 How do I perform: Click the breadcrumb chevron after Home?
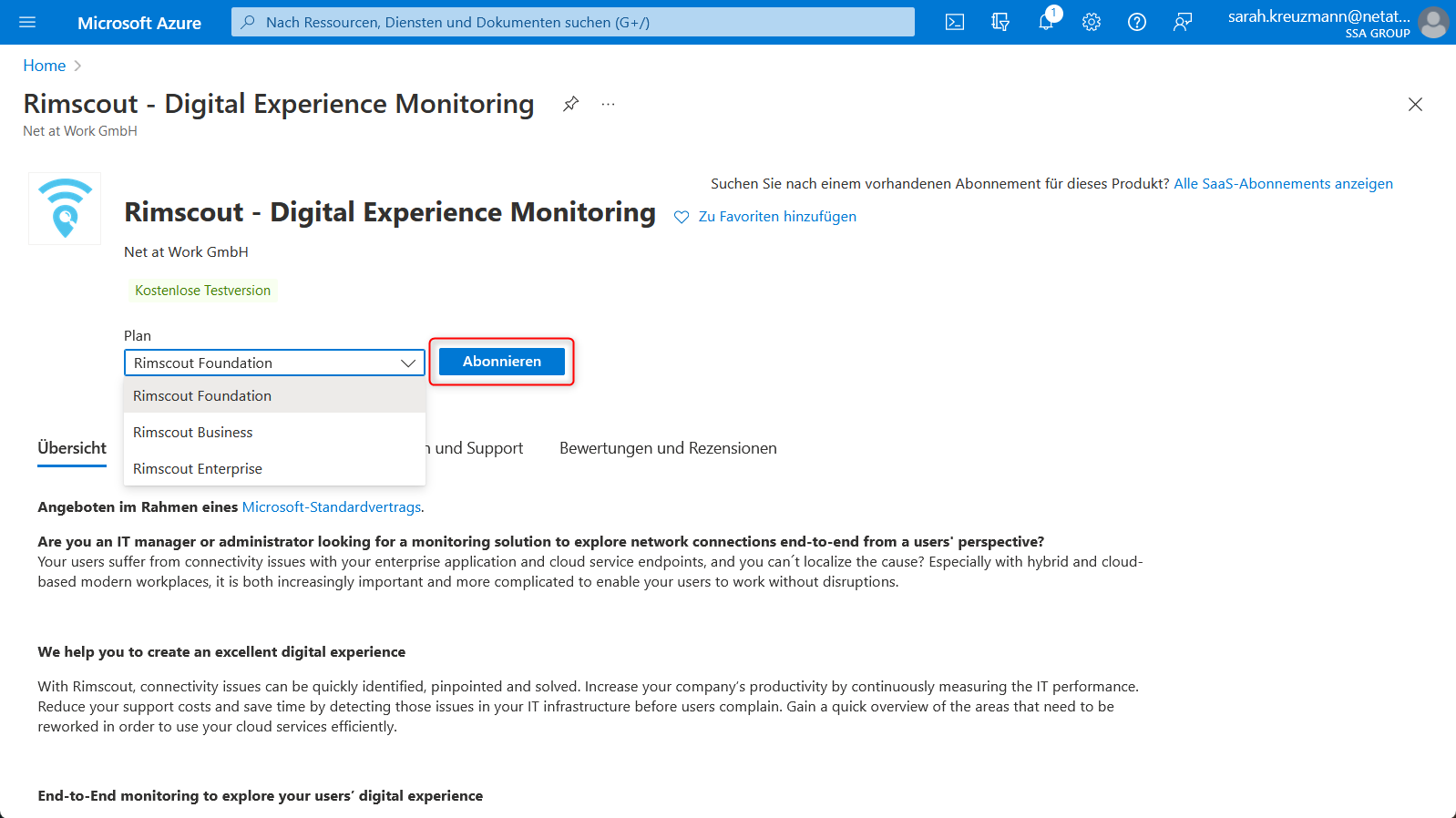point(77,66)
